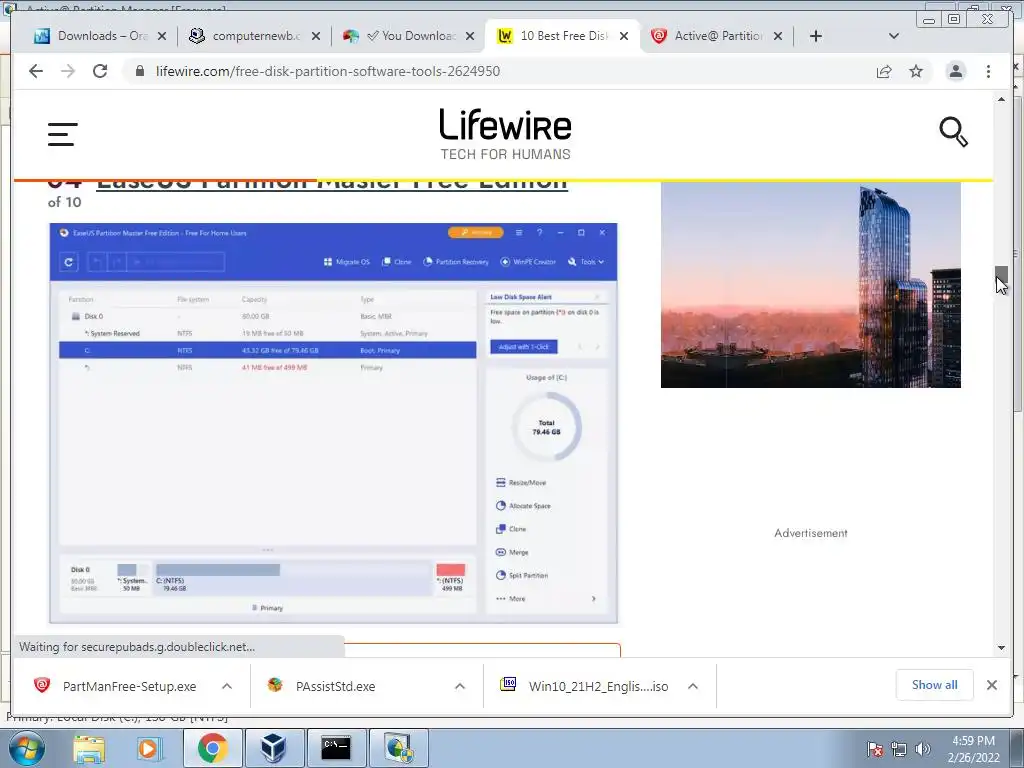Viewport: 1024px width, 768px height.
Task: Click the shield setup taskbar icon
Action: click(398, 748)
